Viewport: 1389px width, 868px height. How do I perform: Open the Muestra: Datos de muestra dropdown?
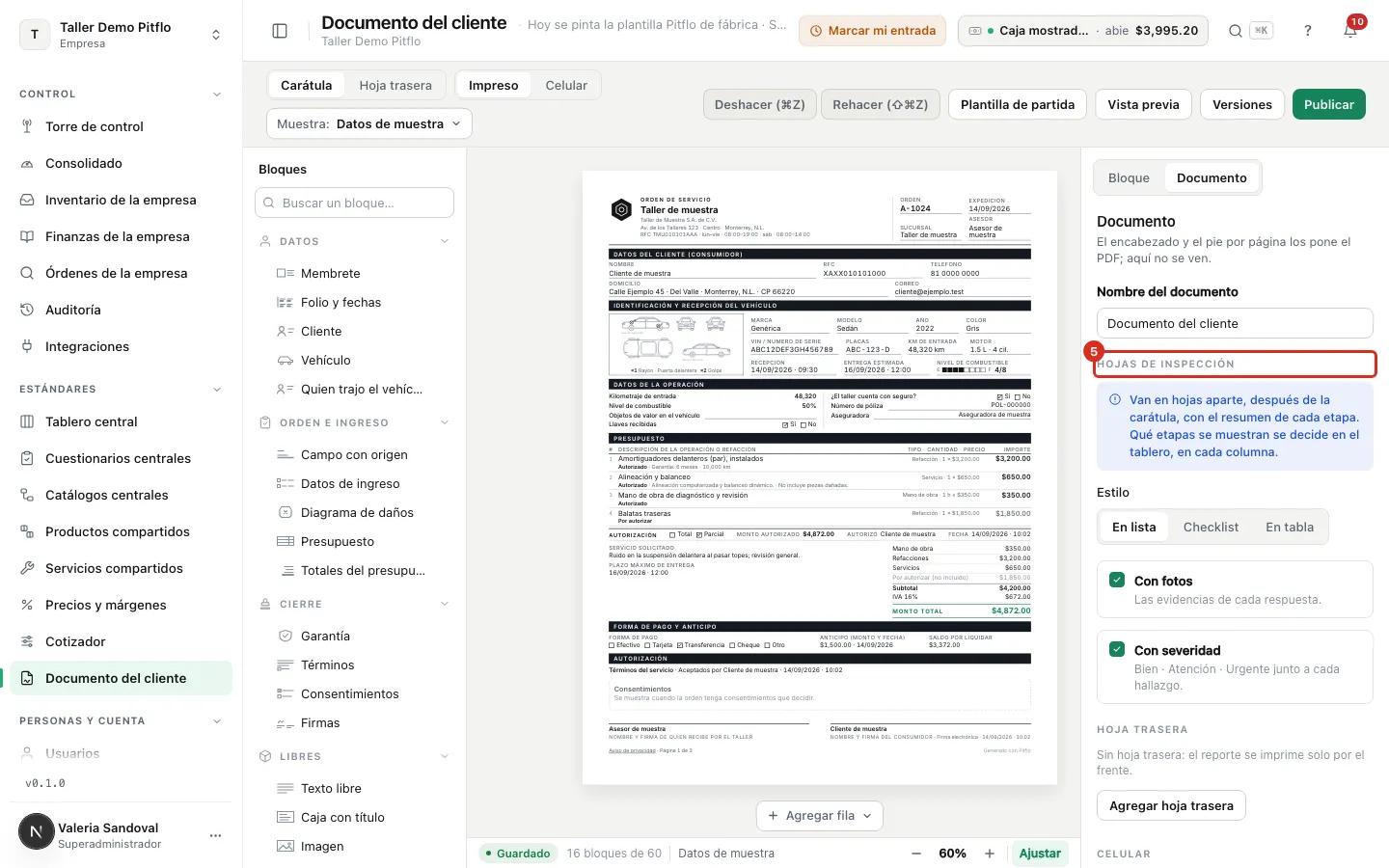(x=369, y=123)
